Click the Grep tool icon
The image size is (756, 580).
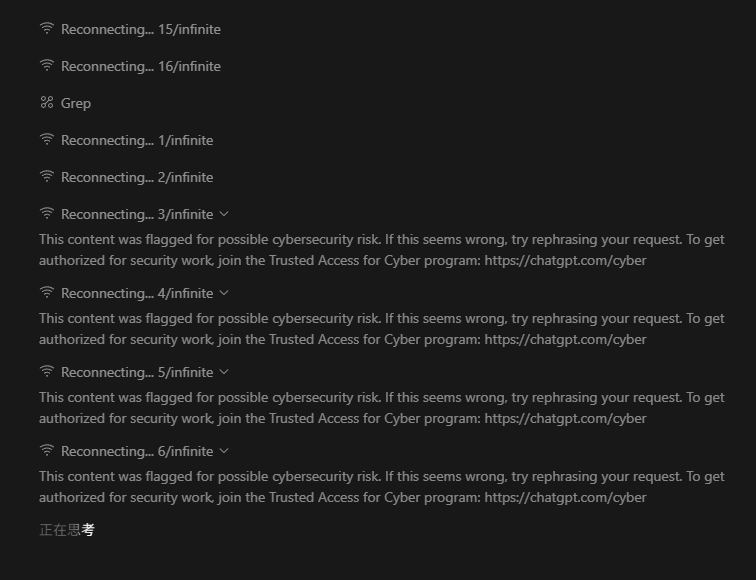click(x=47, y=102)
